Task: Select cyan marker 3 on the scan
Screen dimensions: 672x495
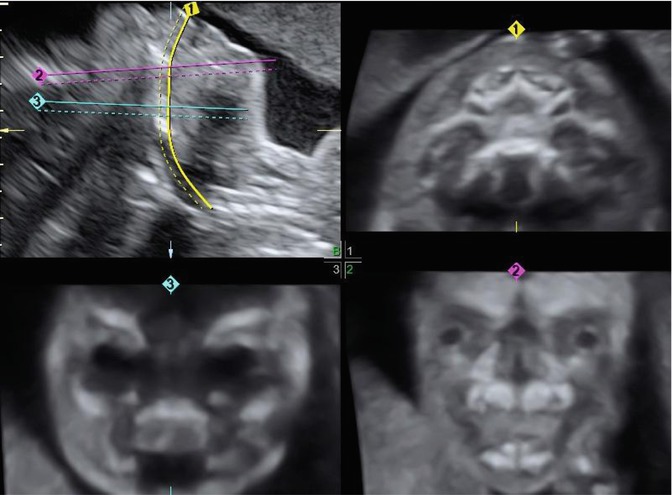Action: click(x=38, y=102)
